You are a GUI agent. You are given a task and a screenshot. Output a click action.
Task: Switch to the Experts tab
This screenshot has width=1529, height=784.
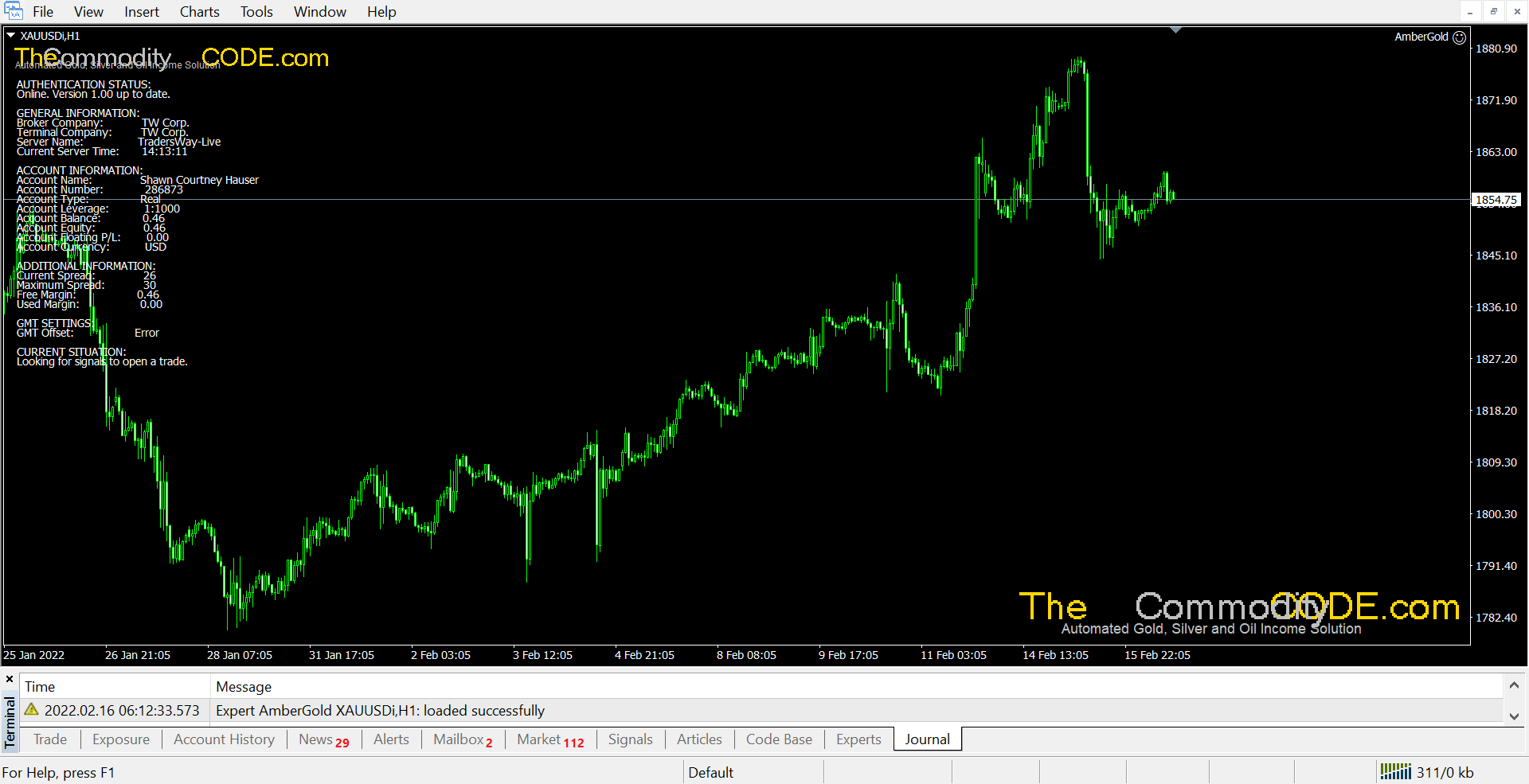pyautogui.click(x=858, y=739)
